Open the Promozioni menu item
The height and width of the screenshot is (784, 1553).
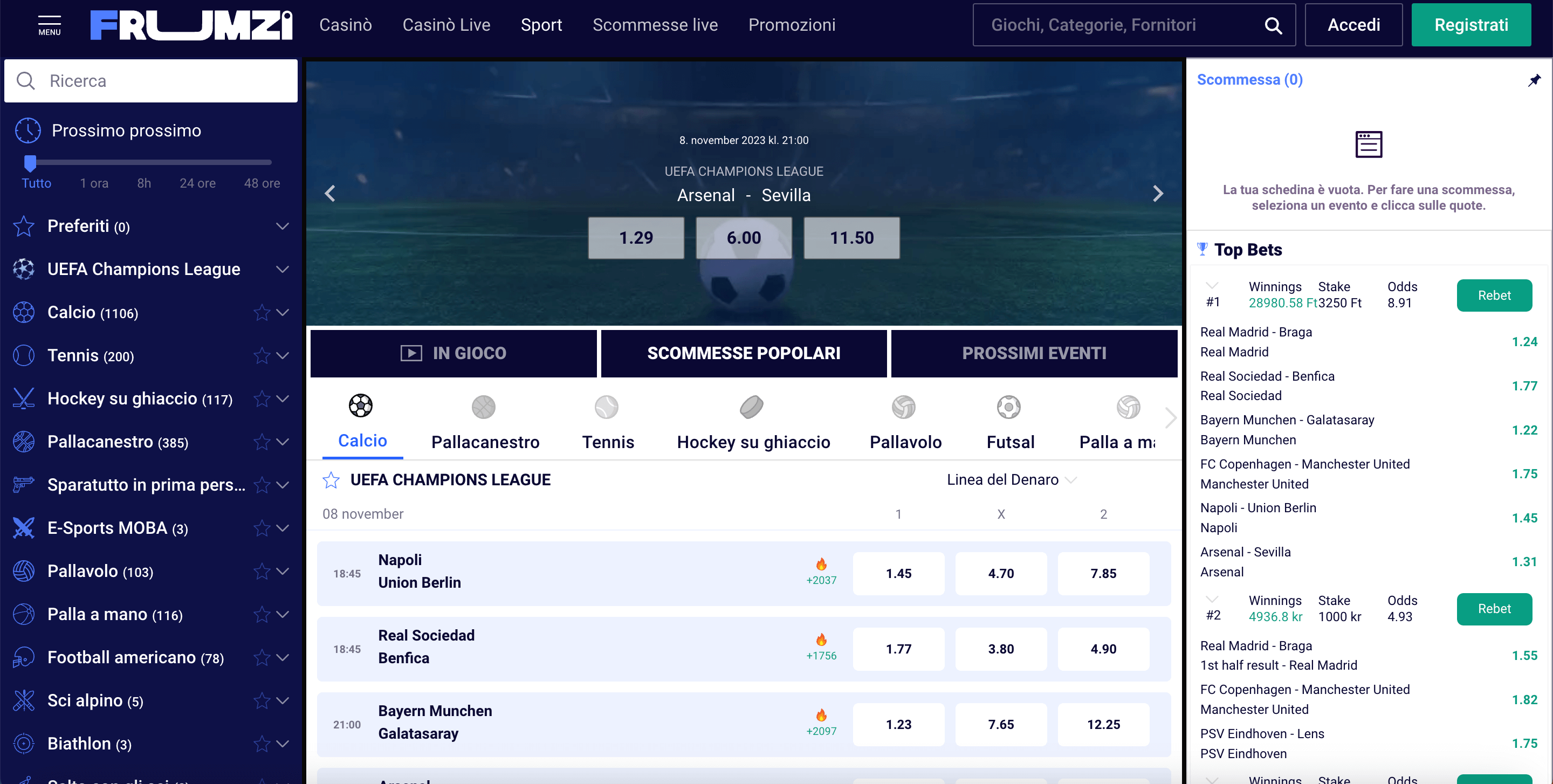click(x=792, y=25)
